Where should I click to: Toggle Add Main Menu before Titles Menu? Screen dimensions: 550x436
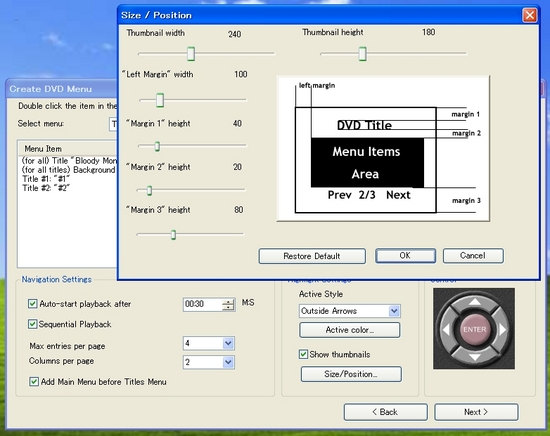(34, 382)
